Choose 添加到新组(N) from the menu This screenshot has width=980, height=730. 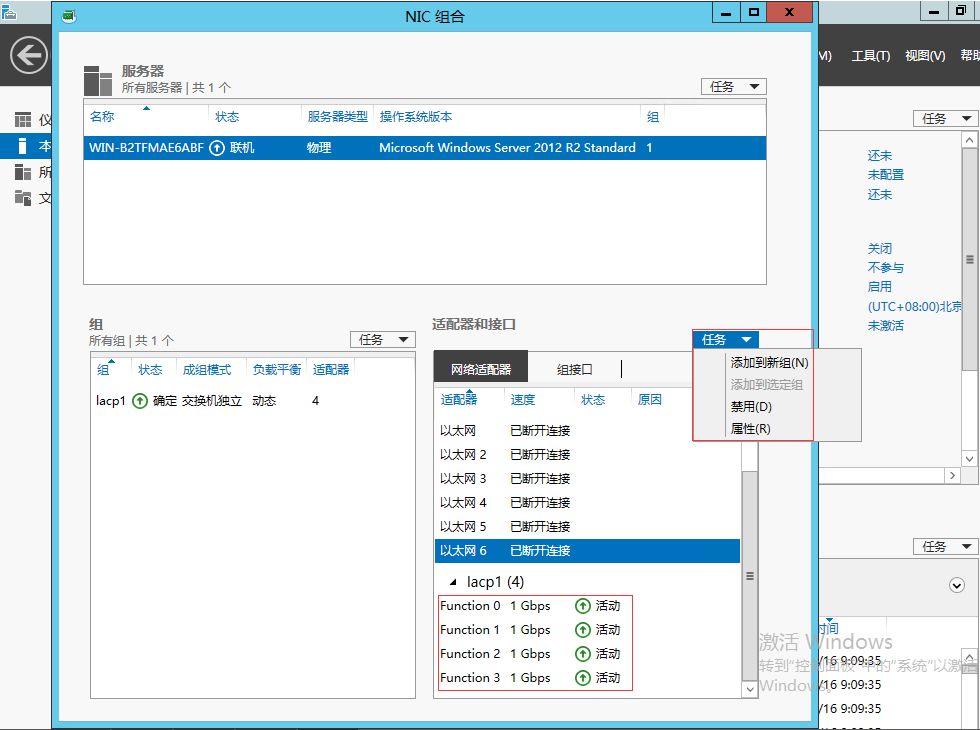pyautogui.click(x=769, y=362)
